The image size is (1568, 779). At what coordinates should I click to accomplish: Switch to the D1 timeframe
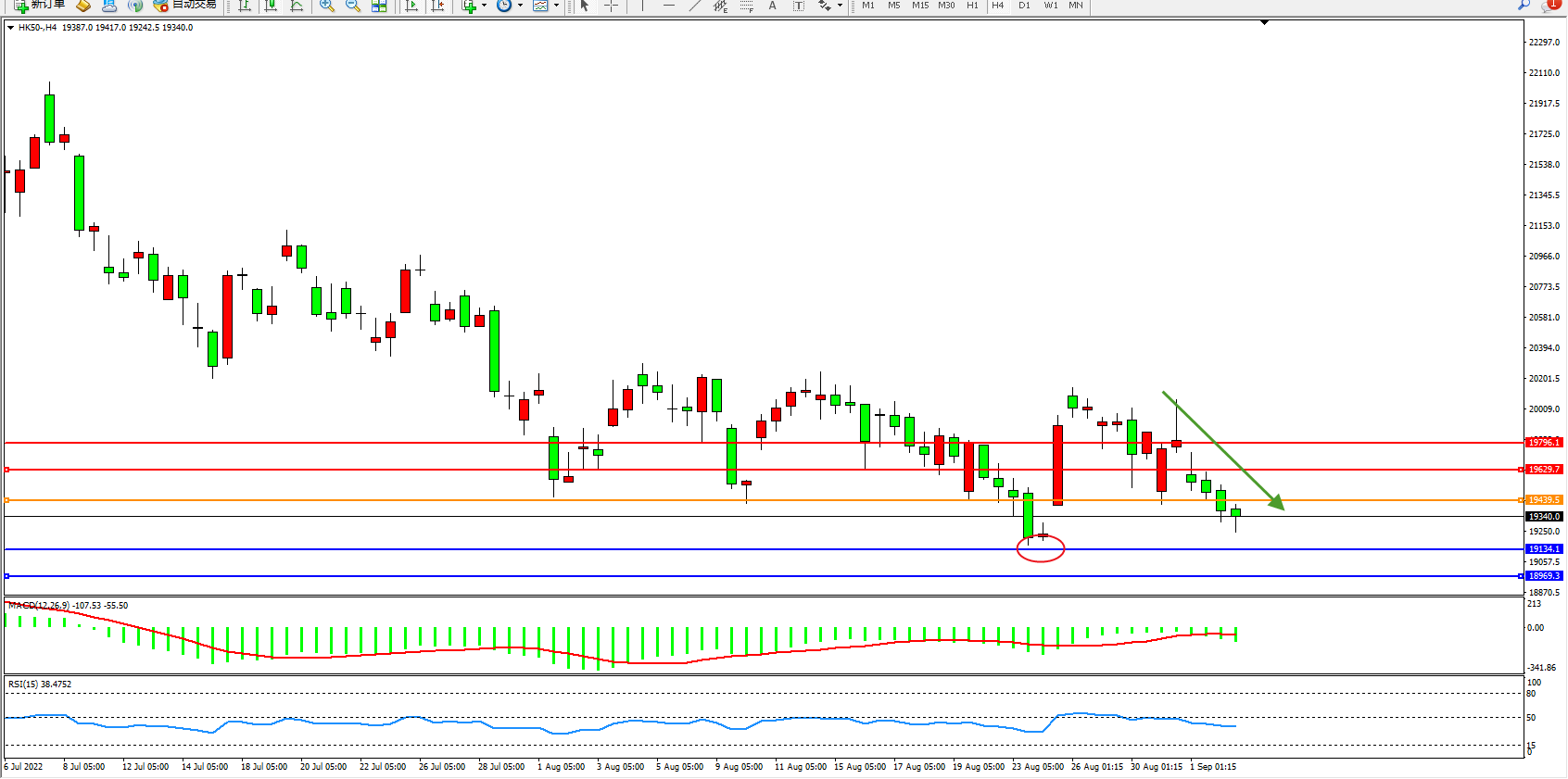pos(1024,6)
